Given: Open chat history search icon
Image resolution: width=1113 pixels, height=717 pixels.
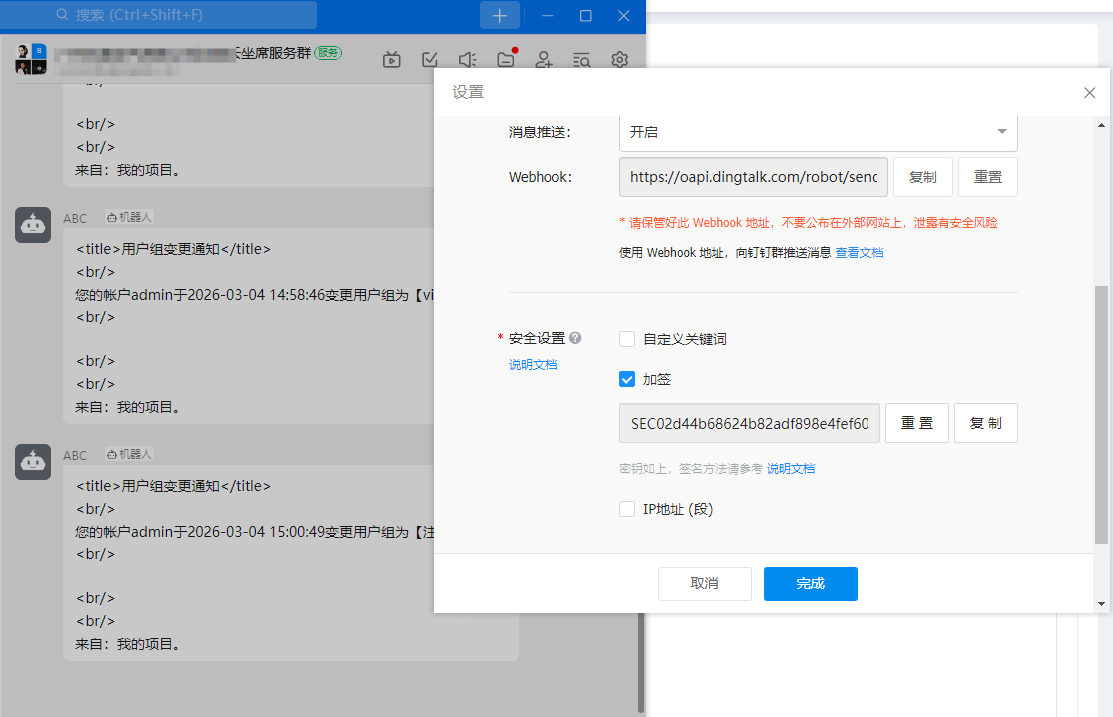Looking at the screenshot, I should (x=581, y=60).
